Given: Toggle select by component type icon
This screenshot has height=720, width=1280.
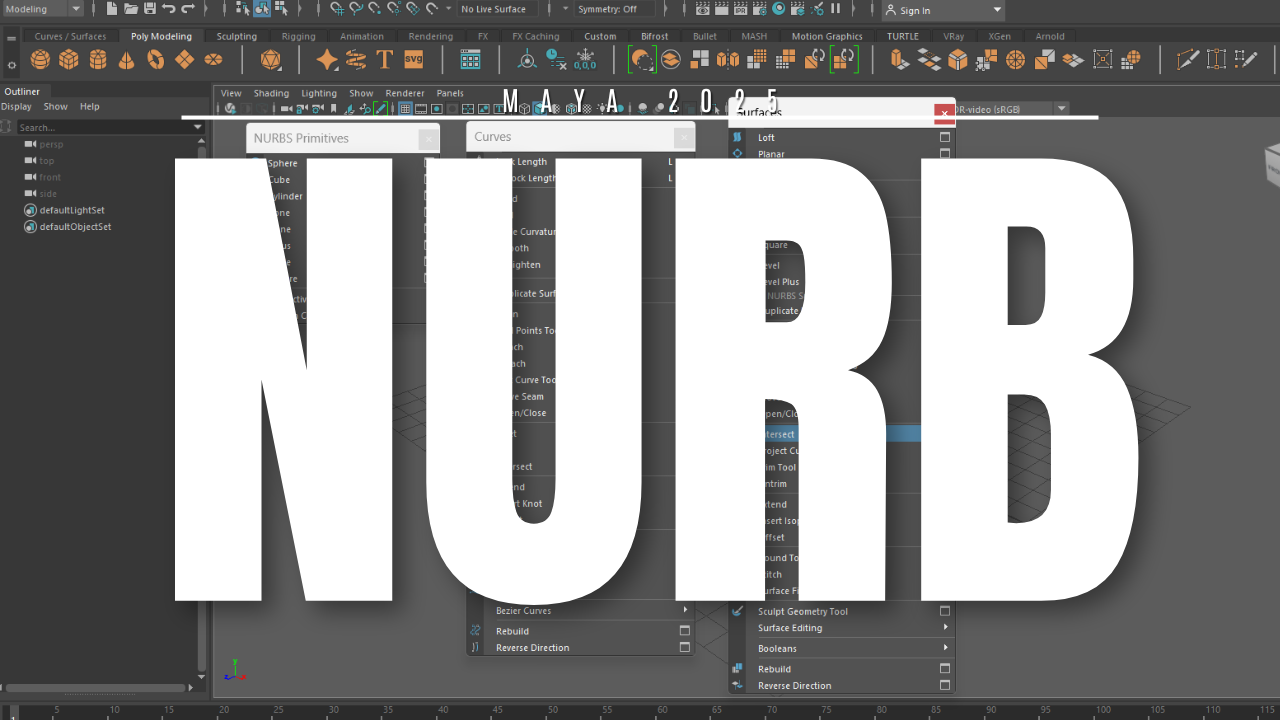Looking at the screenshot, I should click(280, 9).
